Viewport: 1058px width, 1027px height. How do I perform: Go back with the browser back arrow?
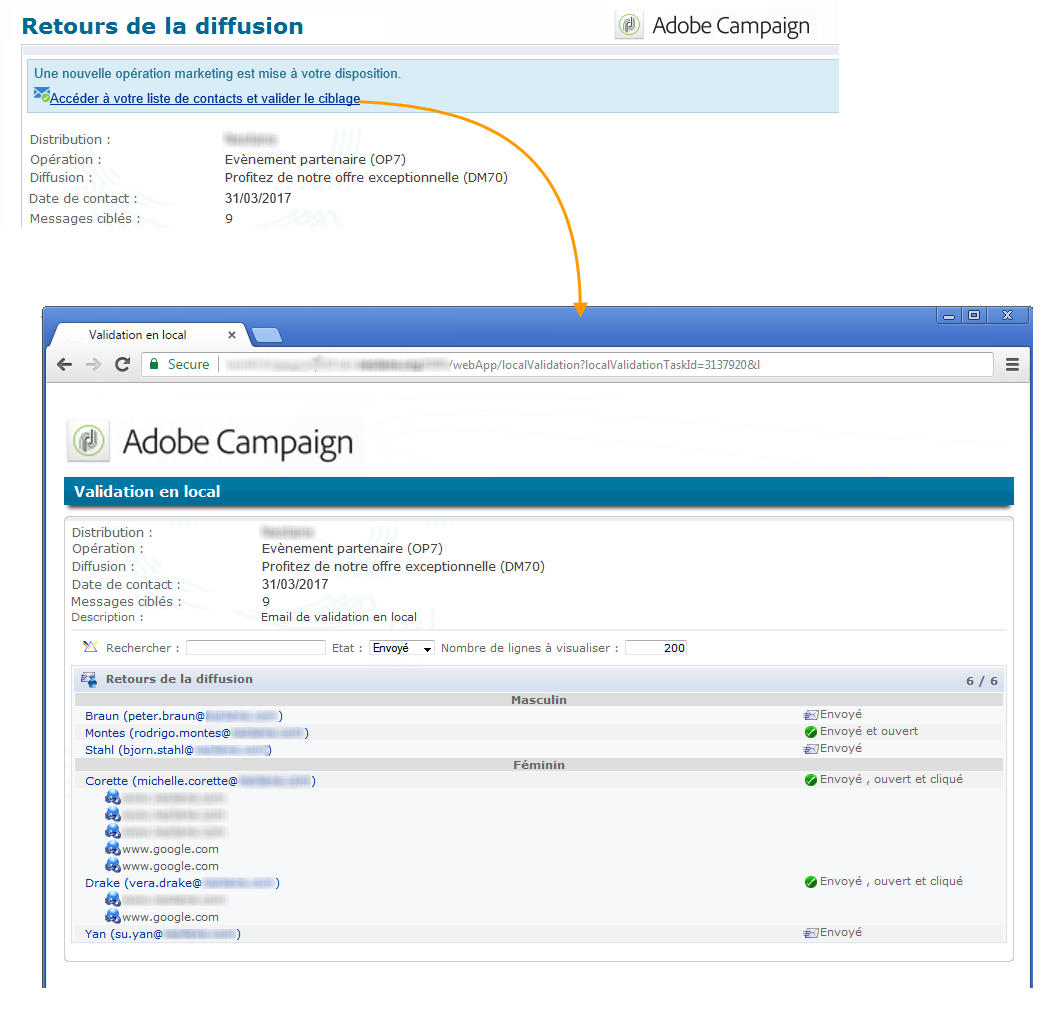pyautogui.click(x=65, y=364)
